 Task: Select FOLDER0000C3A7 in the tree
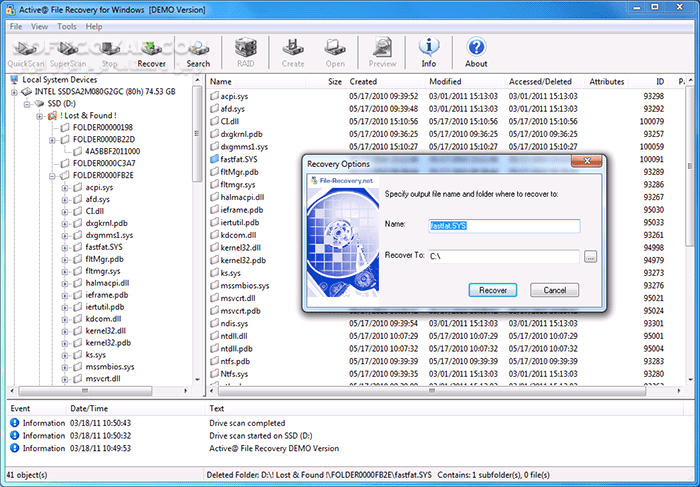tap(103, 162)
